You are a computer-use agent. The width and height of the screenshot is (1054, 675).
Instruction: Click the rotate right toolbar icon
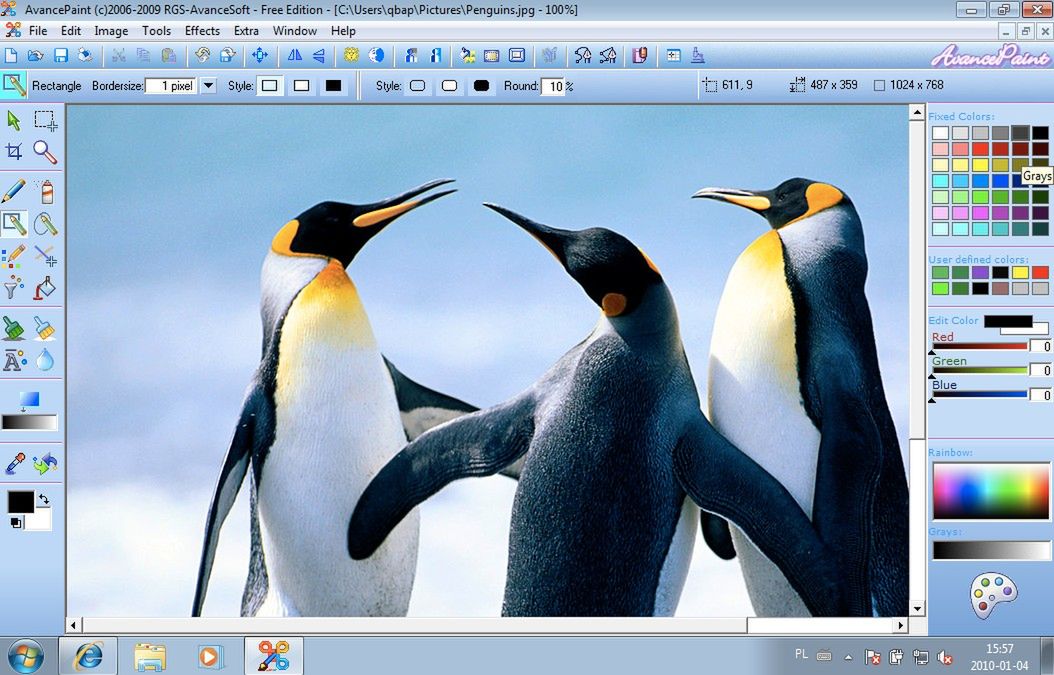click(228, 56)
